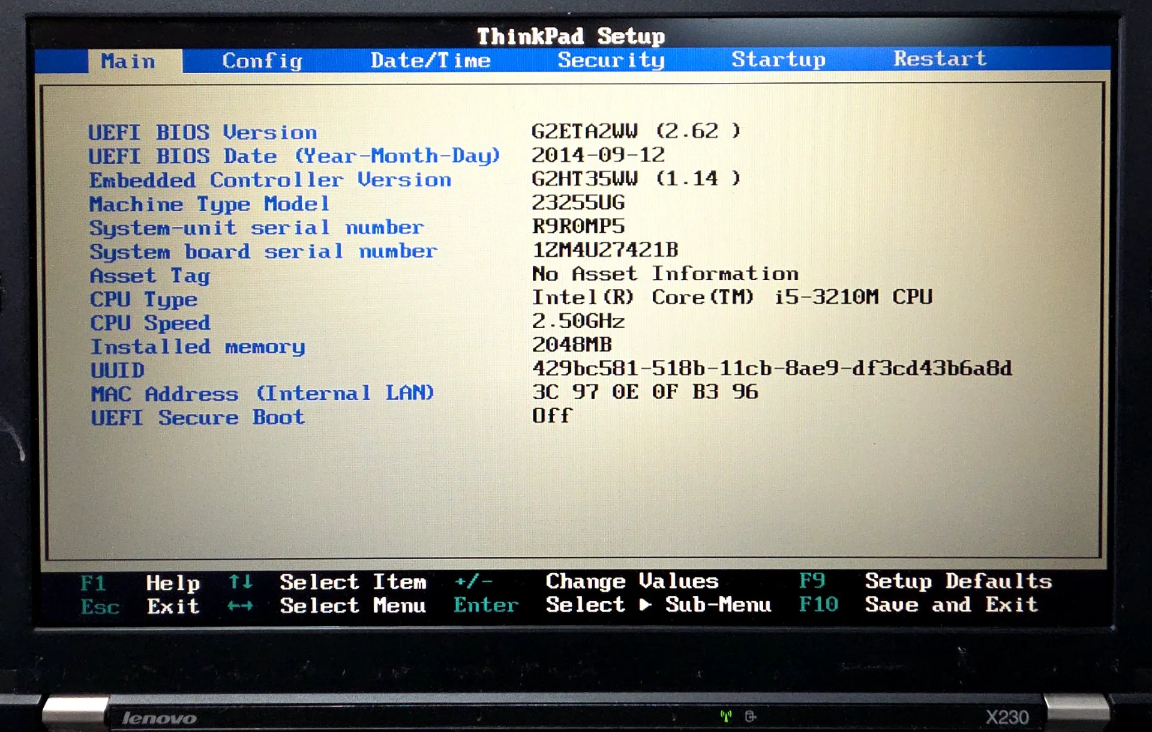Click Embedded Controller Version label

(x=270, y=180)
